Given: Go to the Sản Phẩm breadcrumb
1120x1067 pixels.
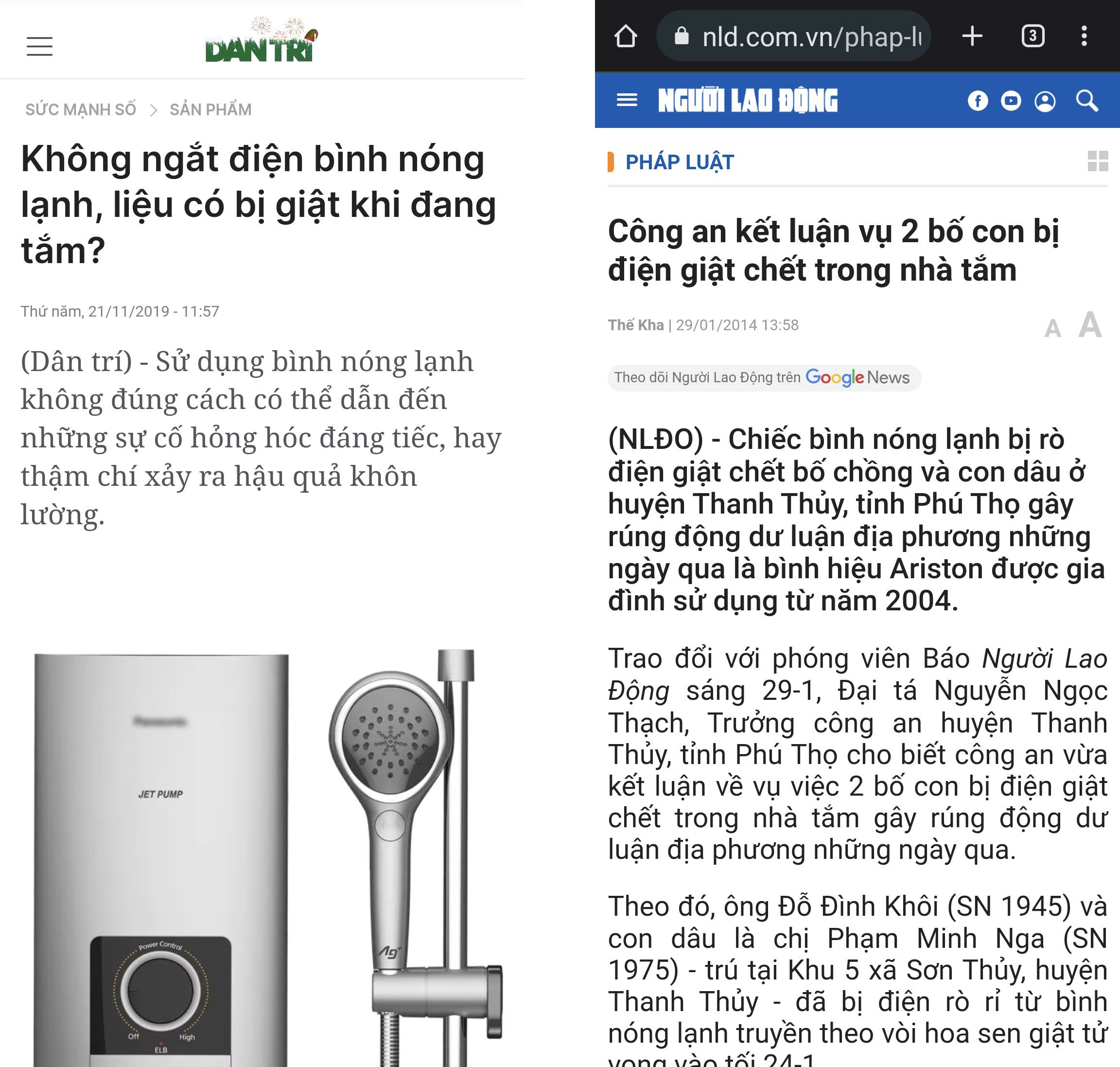Looking at the screenshot, I should (210, 109).
